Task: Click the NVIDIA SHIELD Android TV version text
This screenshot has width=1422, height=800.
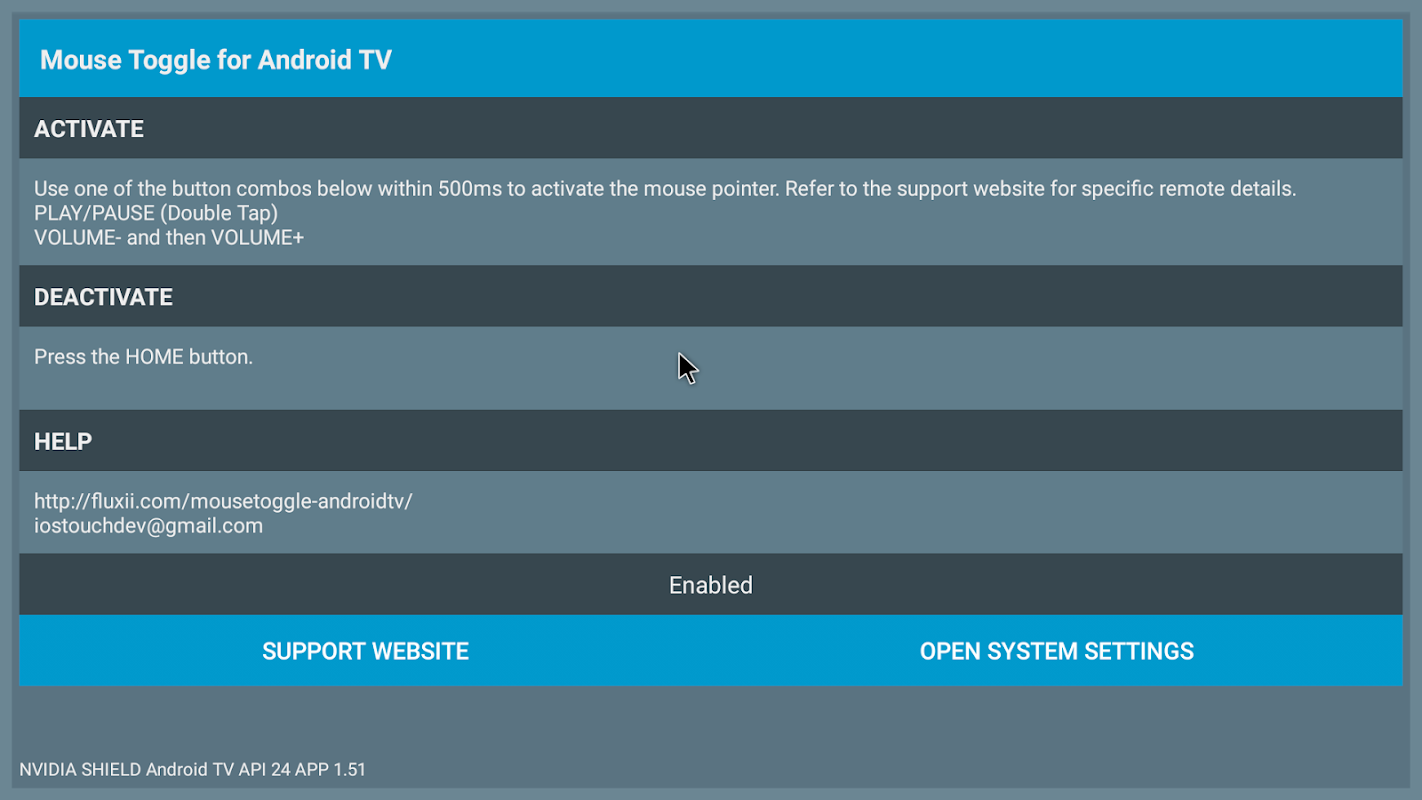Action: 193,770
